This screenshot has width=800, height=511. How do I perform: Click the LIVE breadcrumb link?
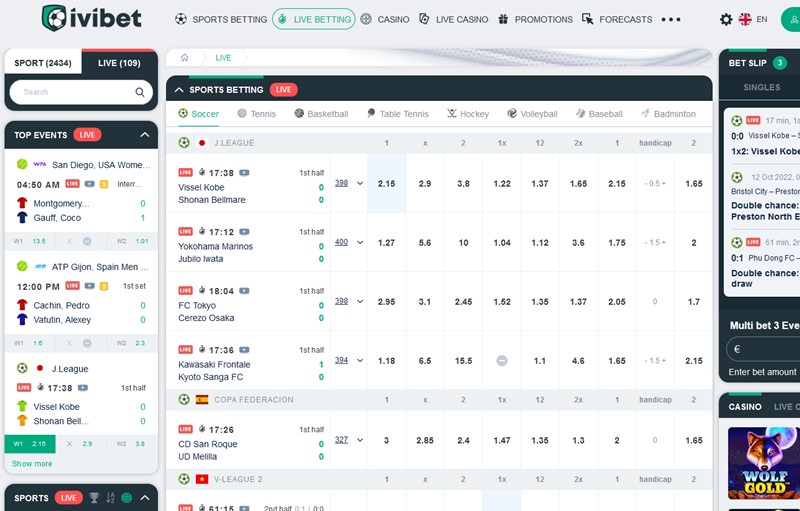point(223,58)
